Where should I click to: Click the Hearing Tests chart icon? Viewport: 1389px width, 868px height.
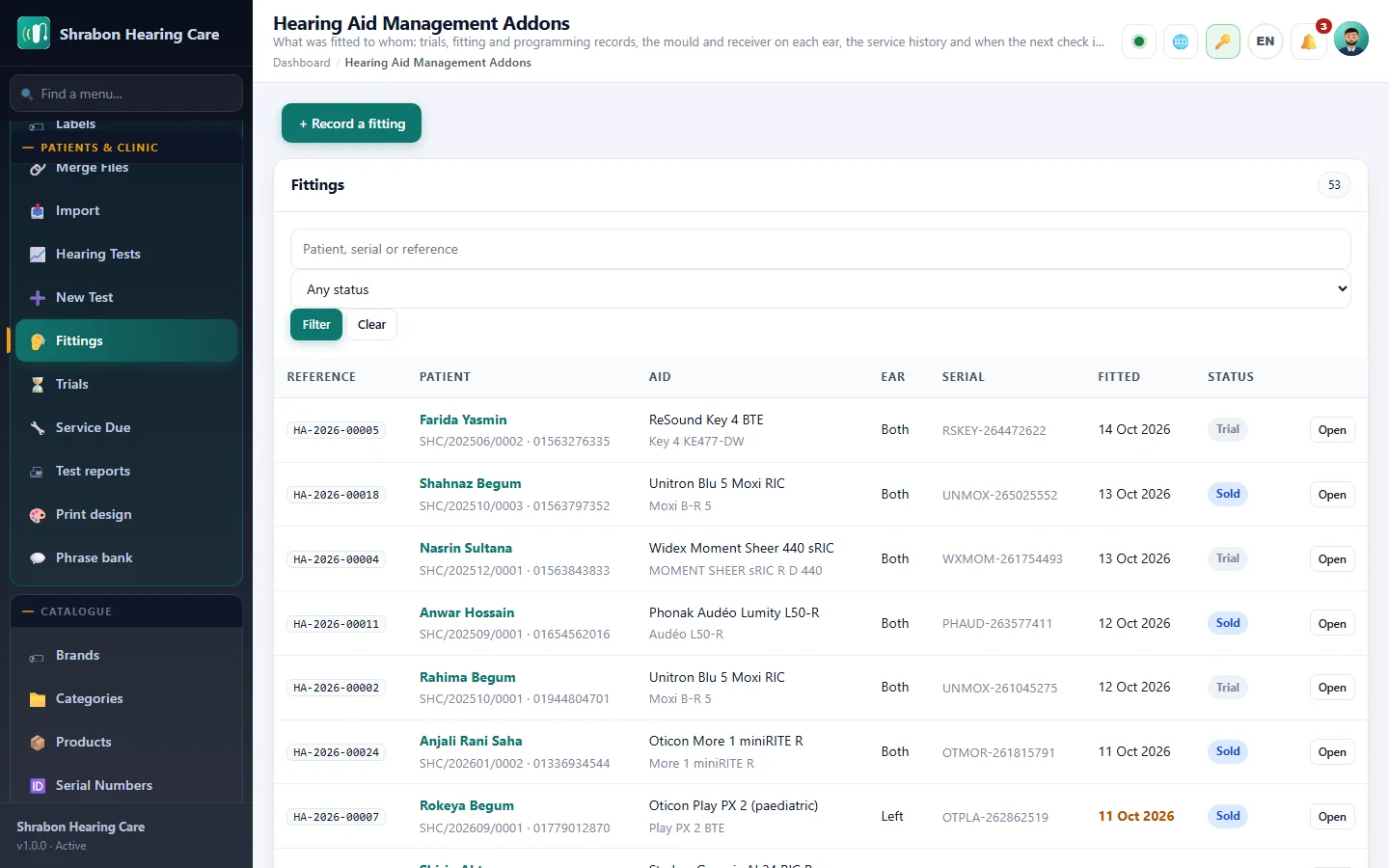coord(38,255)
